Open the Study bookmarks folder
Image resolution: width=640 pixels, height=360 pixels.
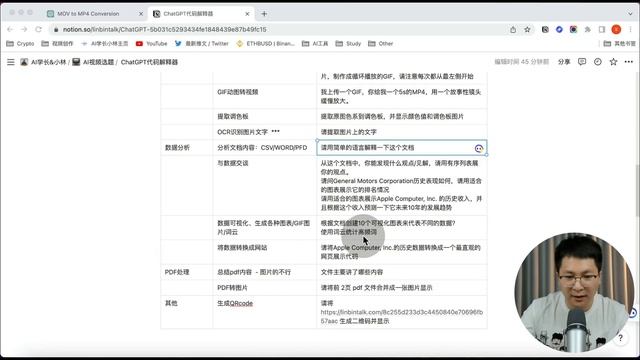pyautogui.click(x=349, y=43)
